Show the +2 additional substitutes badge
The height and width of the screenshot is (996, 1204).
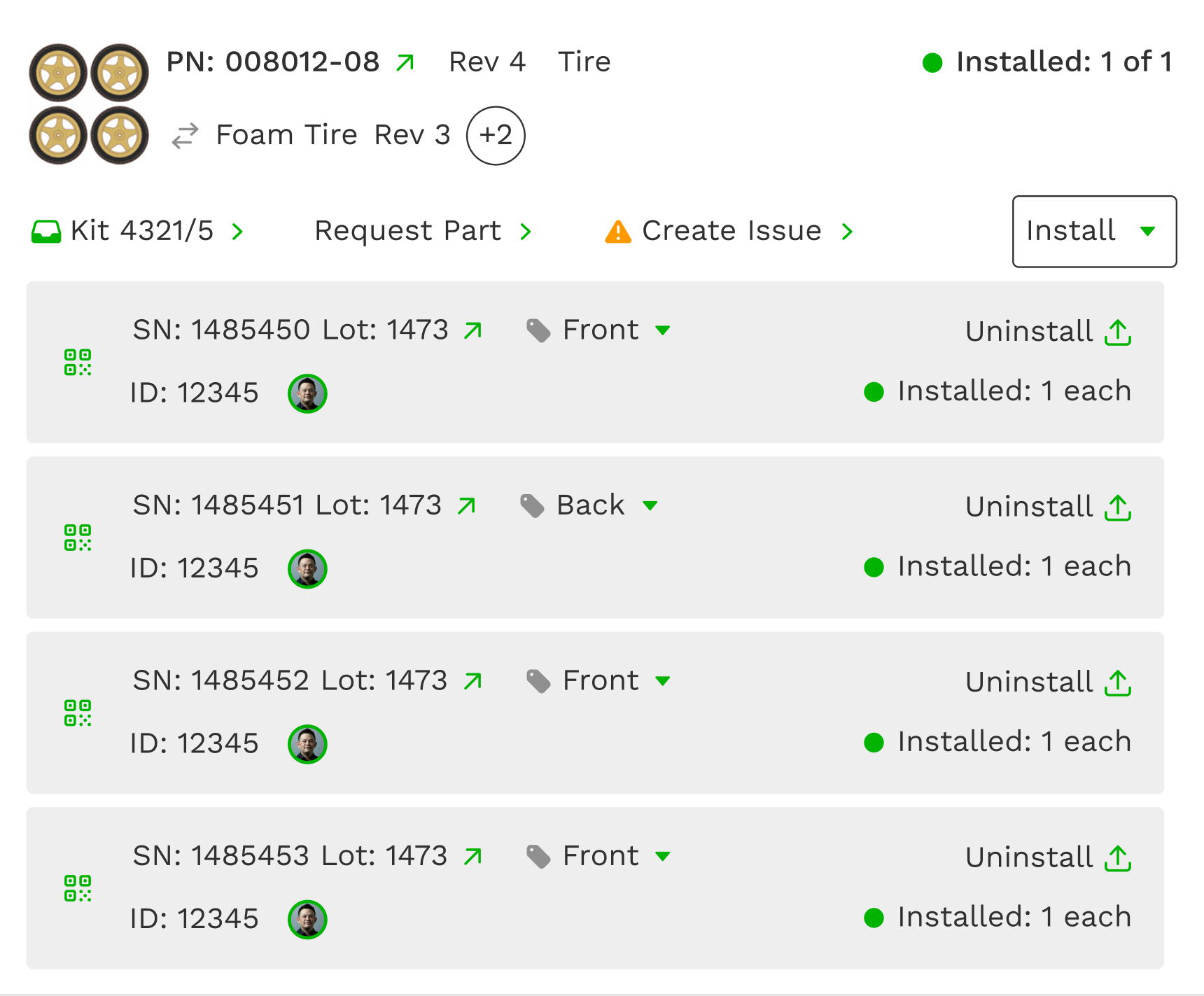(496, 136)
